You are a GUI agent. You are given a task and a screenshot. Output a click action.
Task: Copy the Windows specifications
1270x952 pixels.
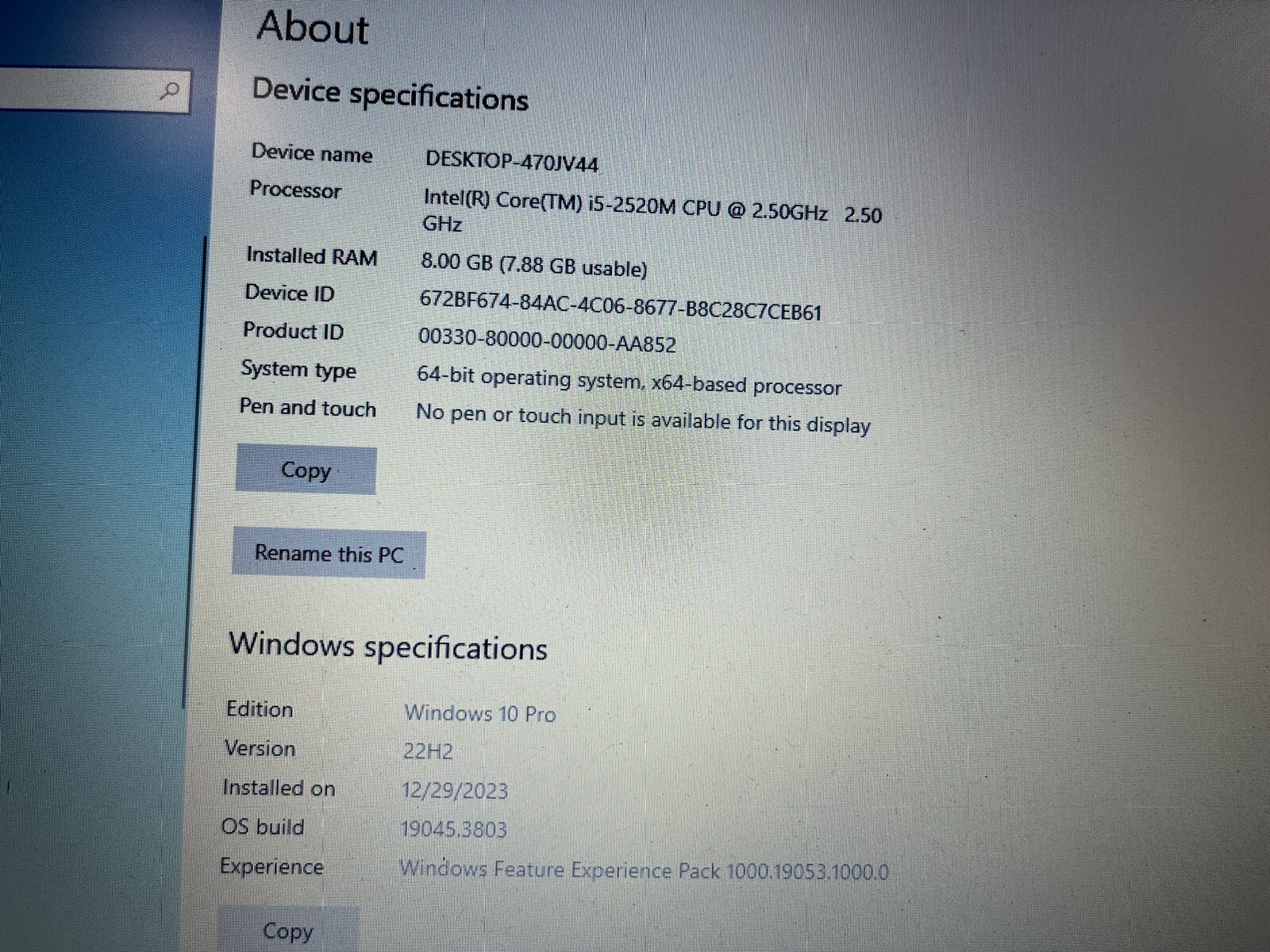click(287, 930)
